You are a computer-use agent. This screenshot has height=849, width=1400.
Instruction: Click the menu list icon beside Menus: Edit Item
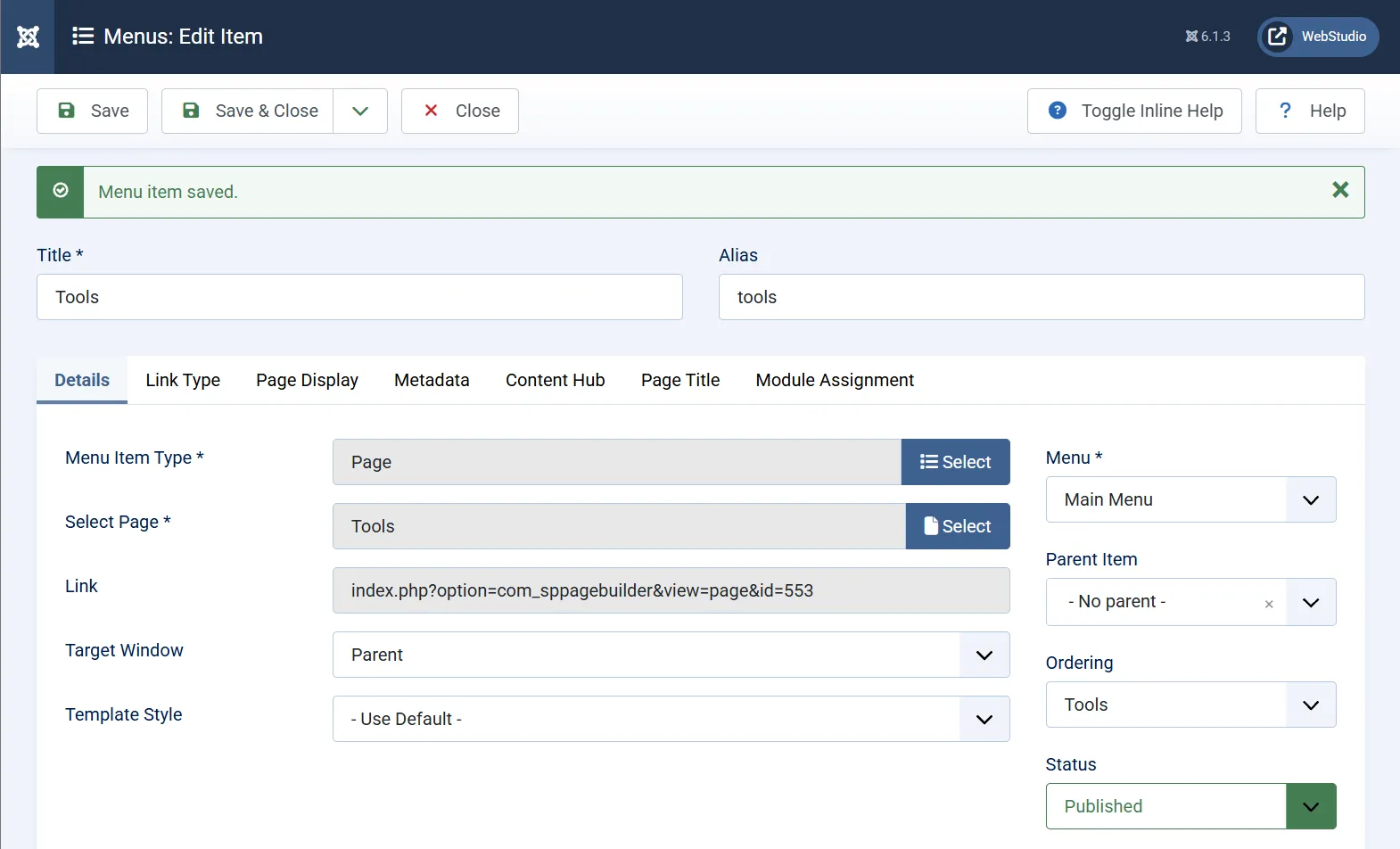(83, 36)
